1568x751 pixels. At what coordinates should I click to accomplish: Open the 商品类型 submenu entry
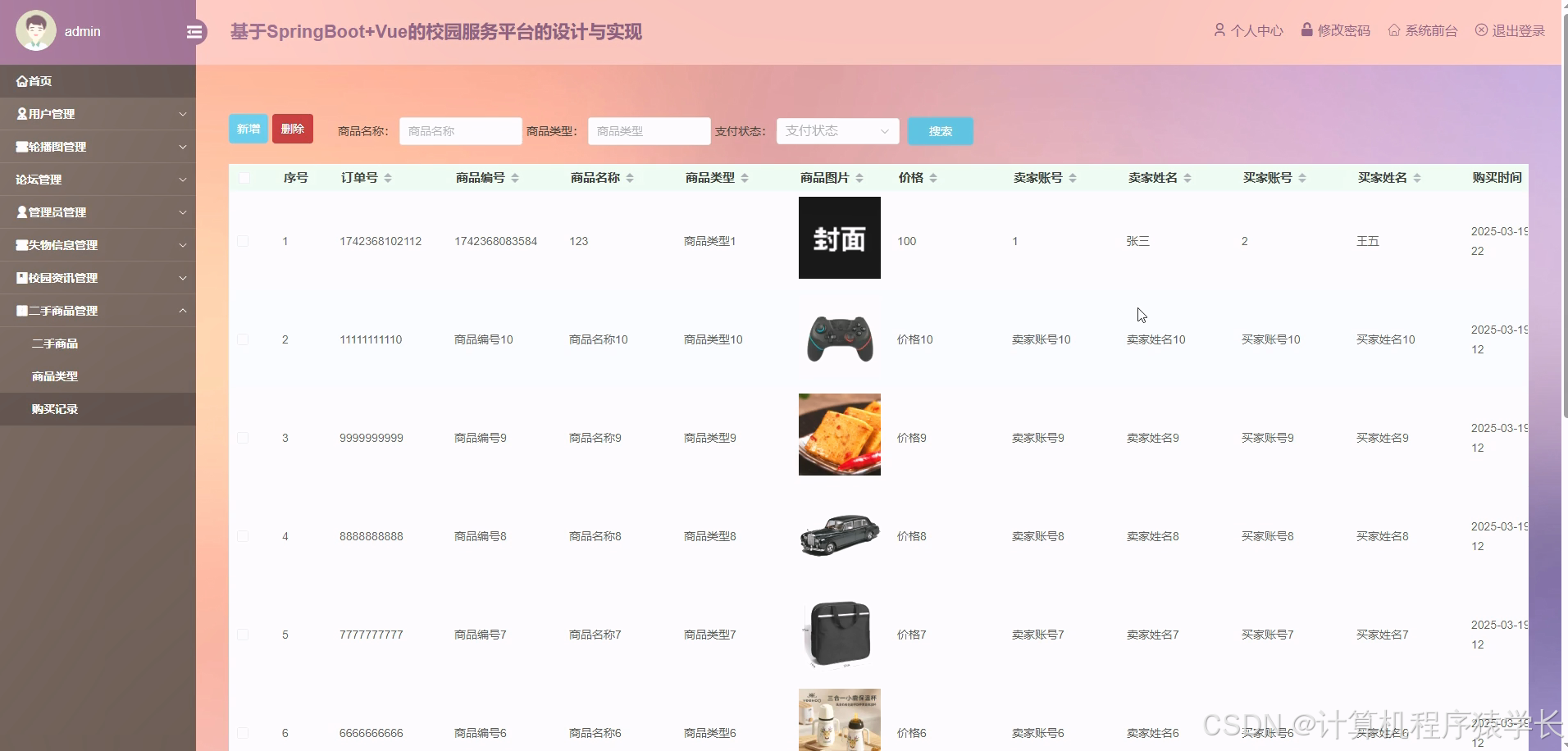point(54,376)
